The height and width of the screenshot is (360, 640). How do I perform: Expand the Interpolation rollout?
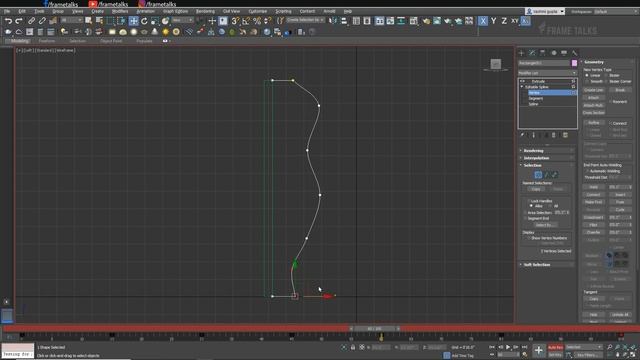[x=547, y=158]
